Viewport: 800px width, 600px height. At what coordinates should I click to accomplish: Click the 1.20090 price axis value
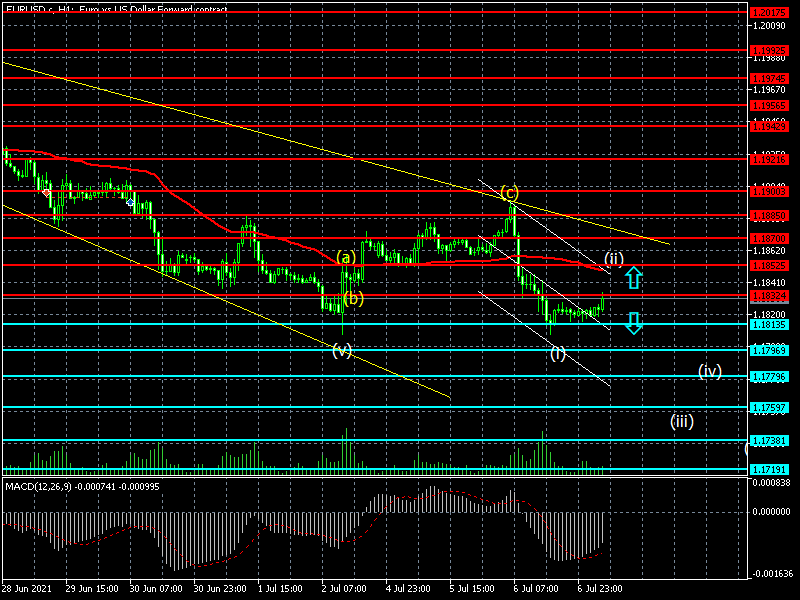tap(770, 26)
